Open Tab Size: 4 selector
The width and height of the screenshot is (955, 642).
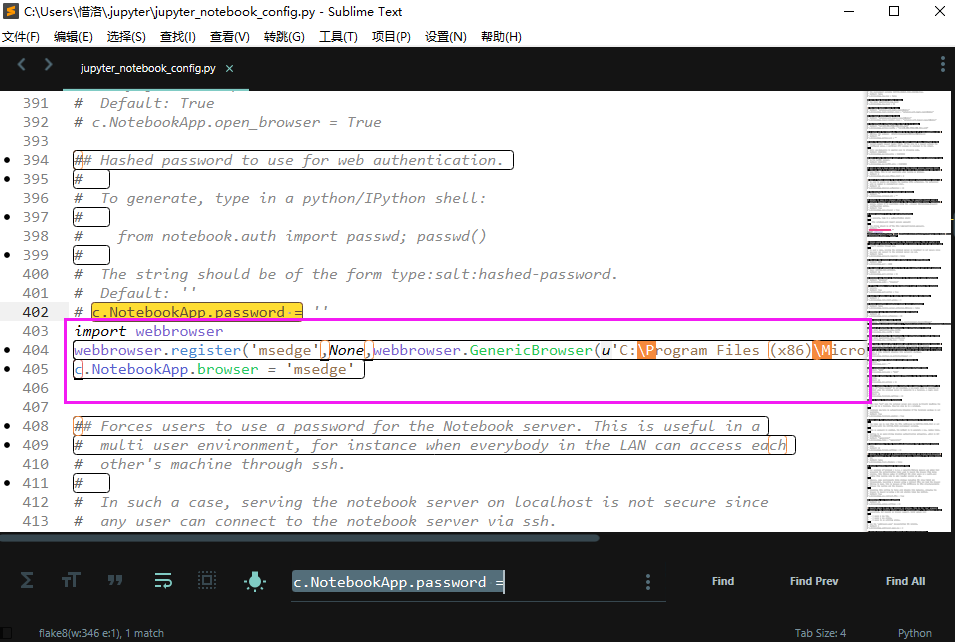tap(820, 633)
